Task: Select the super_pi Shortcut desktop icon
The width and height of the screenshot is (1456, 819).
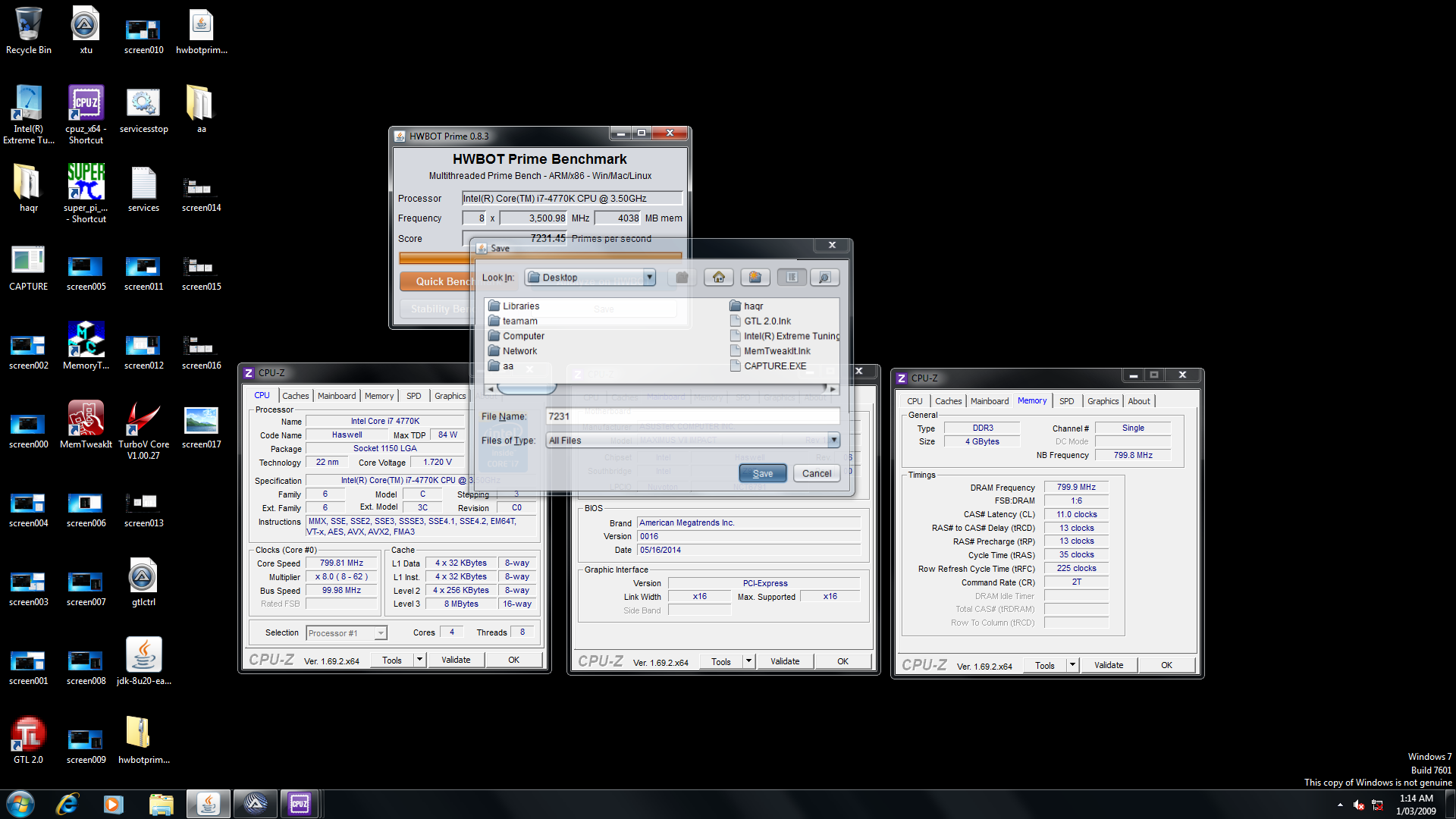Action: pos(86,193)
